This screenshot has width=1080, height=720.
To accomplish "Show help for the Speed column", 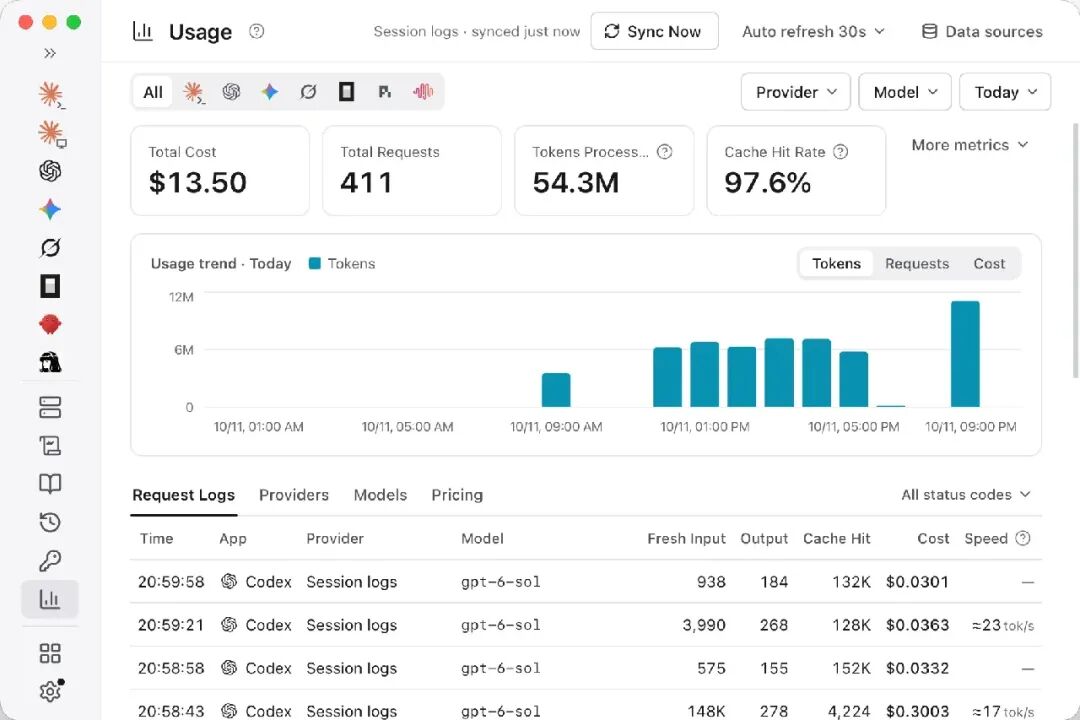I will [1023, 538].
